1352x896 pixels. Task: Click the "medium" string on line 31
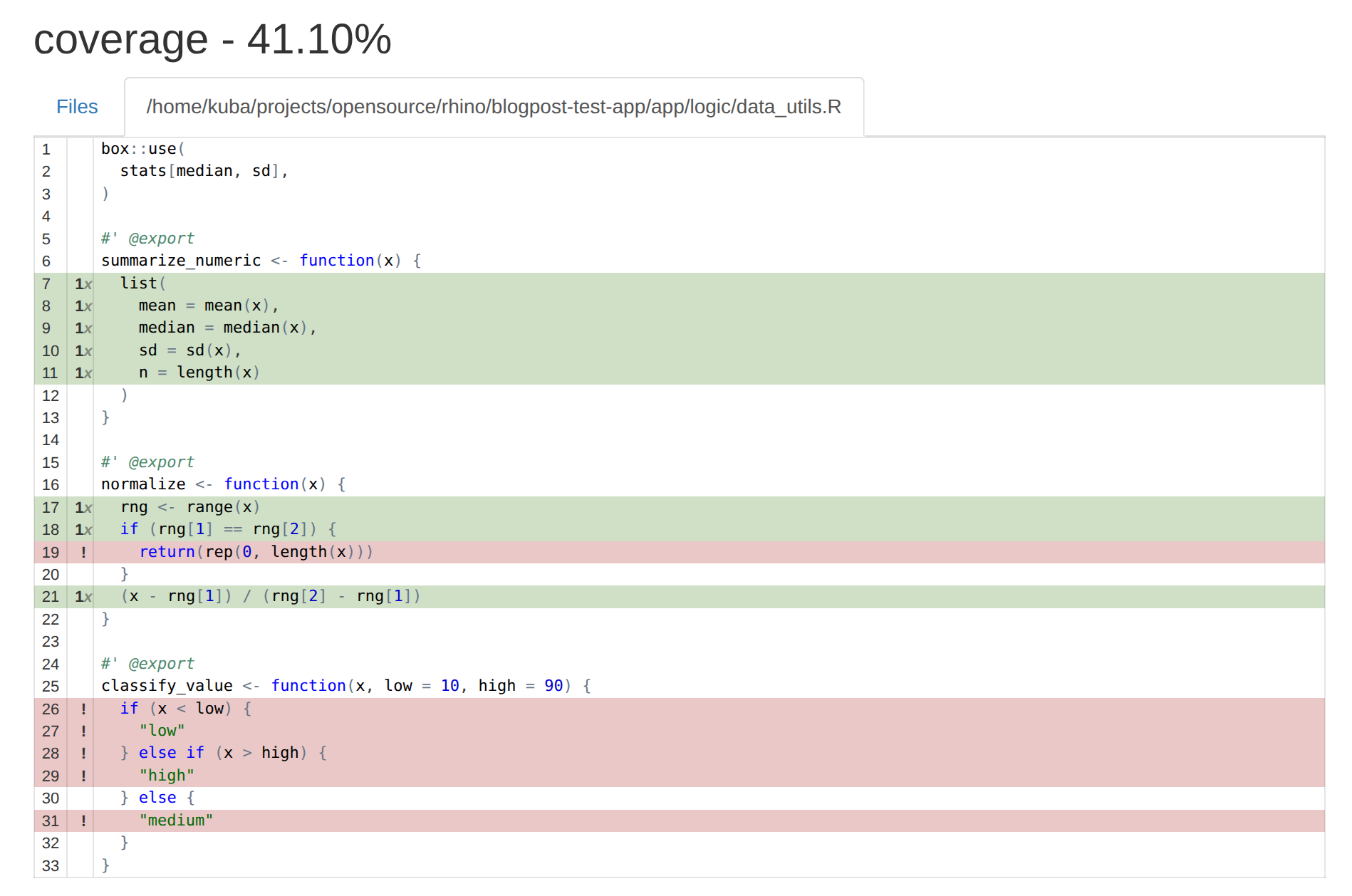[x=176, y=821]
